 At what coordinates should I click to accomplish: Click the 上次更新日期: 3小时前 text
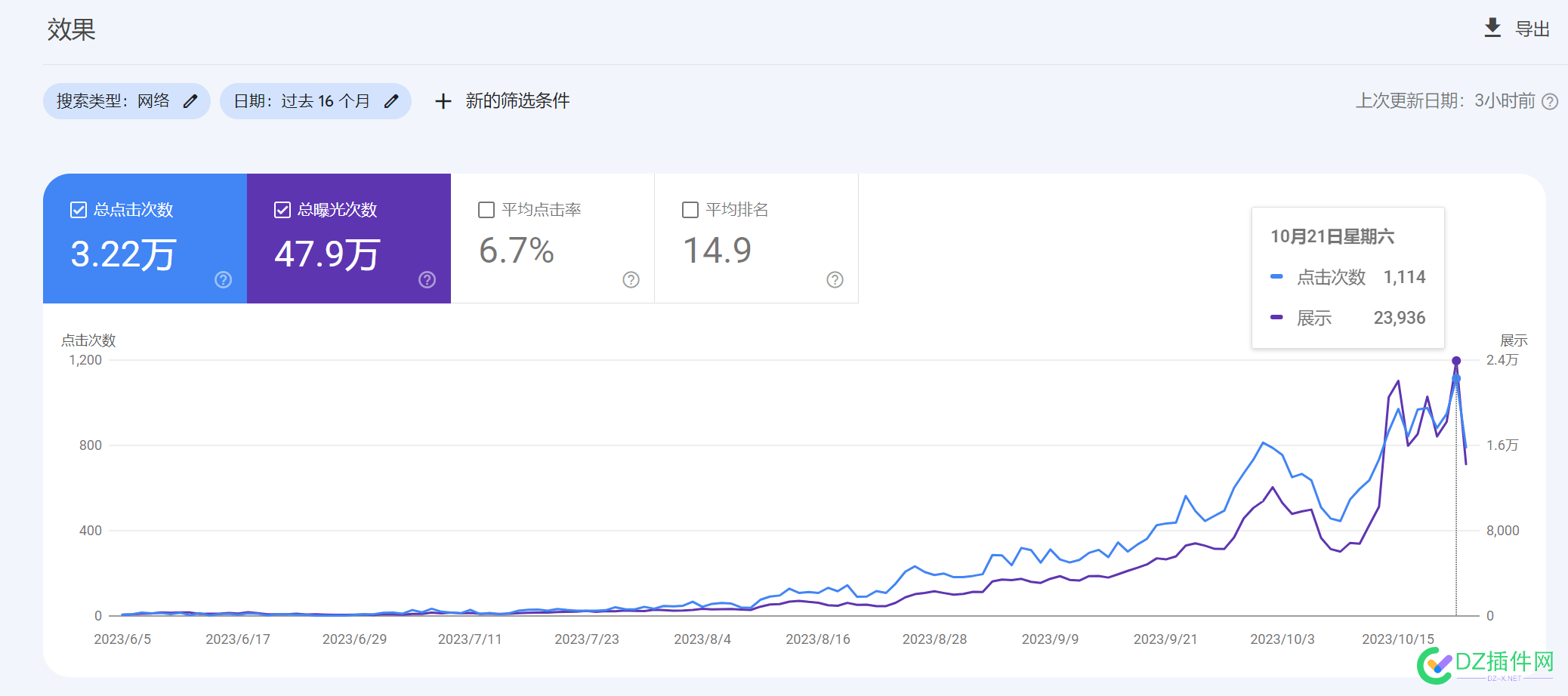[1446, 101]
